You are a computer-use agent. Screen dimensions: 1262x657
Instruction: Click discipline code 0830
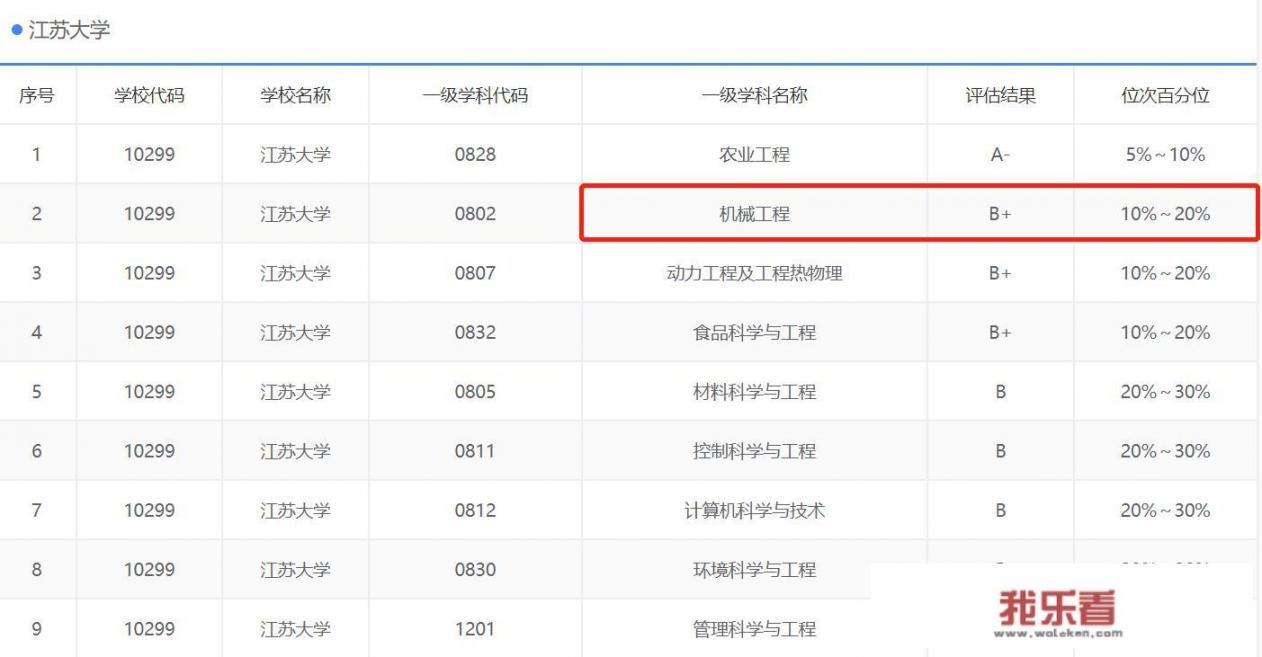pyautogui.click(x=475, y=569)
